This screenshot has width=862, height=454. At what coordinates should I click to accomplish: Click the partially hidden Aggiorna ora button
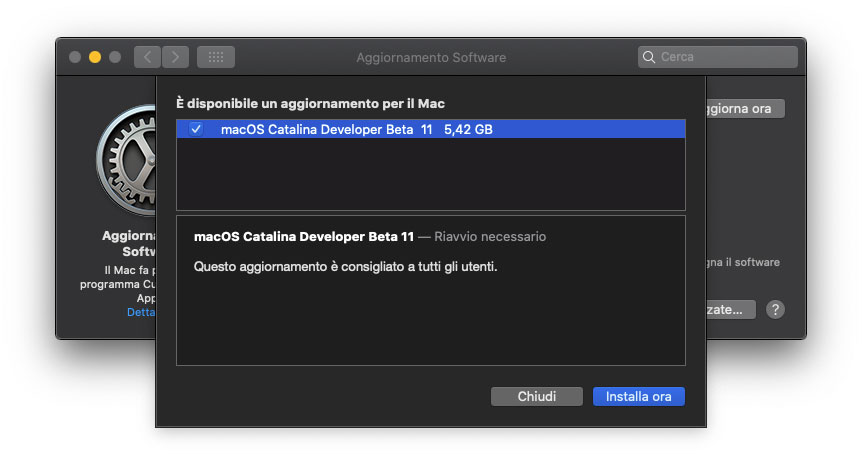(x=745, y=108)
